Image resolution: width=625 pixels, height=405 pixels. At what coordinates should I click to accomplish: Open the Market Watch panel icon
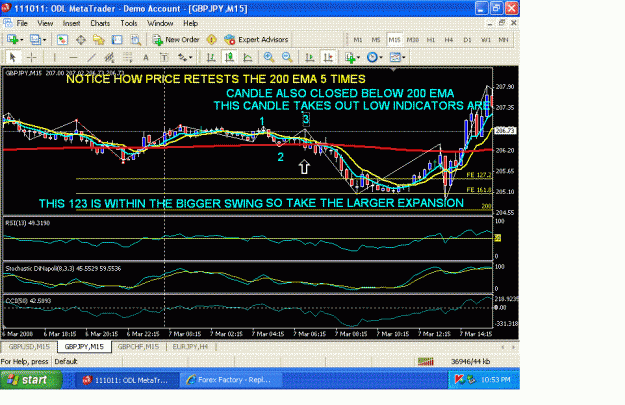62,39
